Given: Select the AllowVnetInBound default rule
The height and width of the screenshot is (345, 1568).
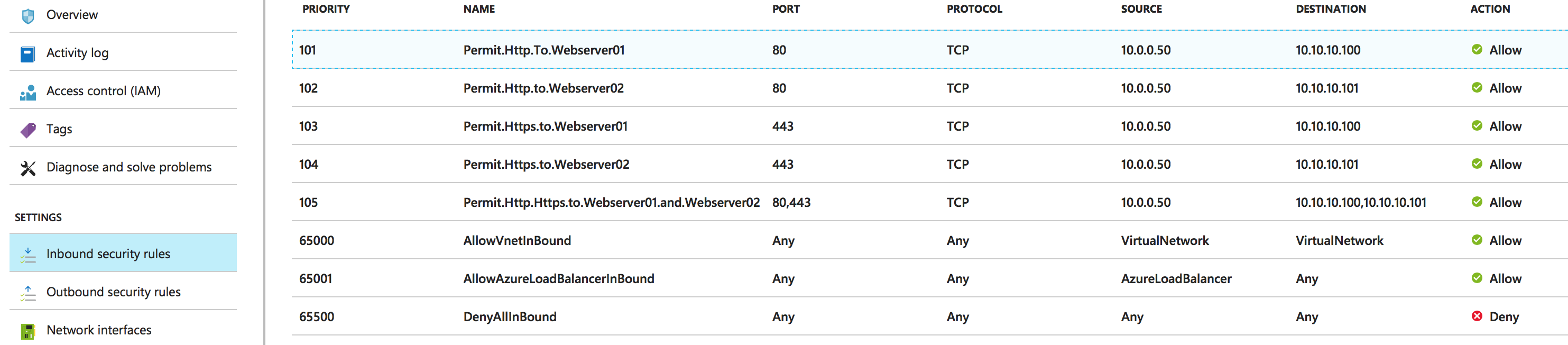Looking at the screenshot, I should [517, 241].
